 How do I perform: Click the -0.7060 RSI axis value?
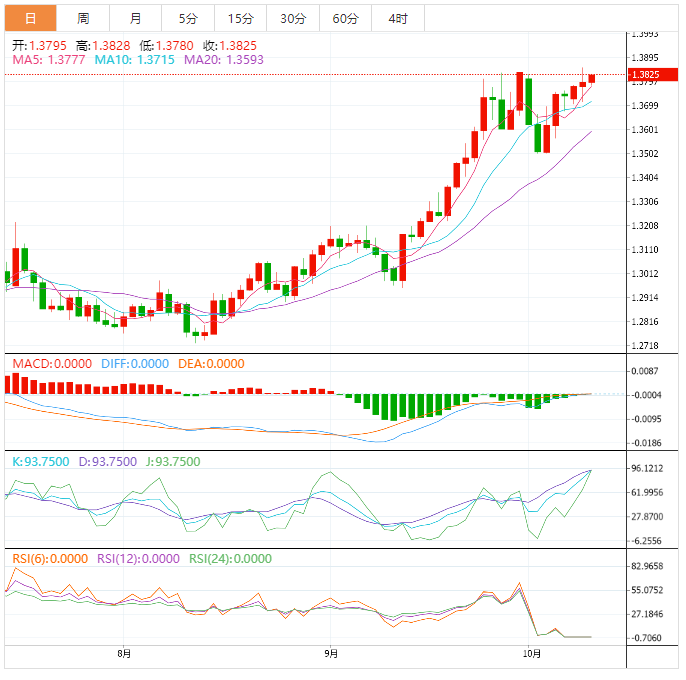646,638
